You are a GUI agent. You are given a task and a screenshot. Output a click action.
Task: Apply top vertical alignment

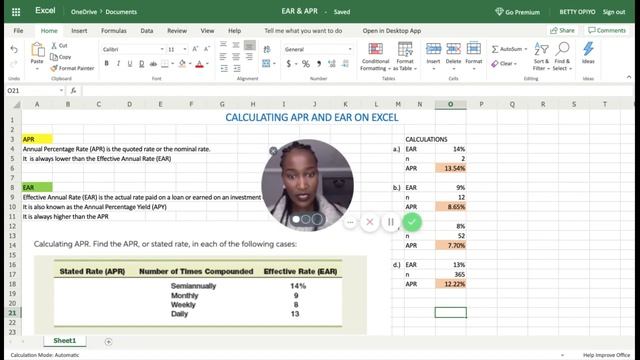pos(223,45)
